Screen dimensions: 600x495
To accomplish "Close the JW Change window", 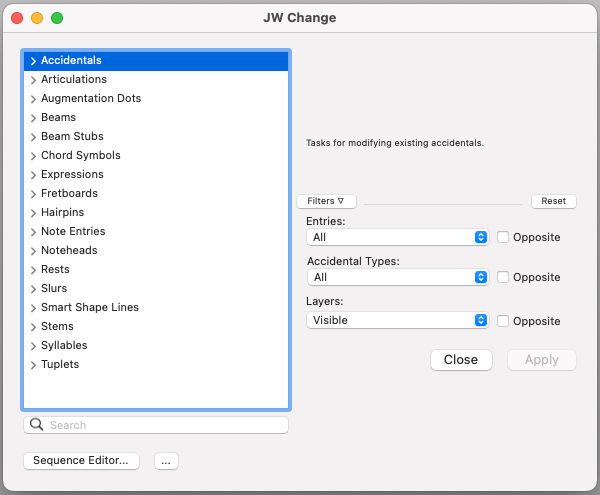I will click(17, 18).
